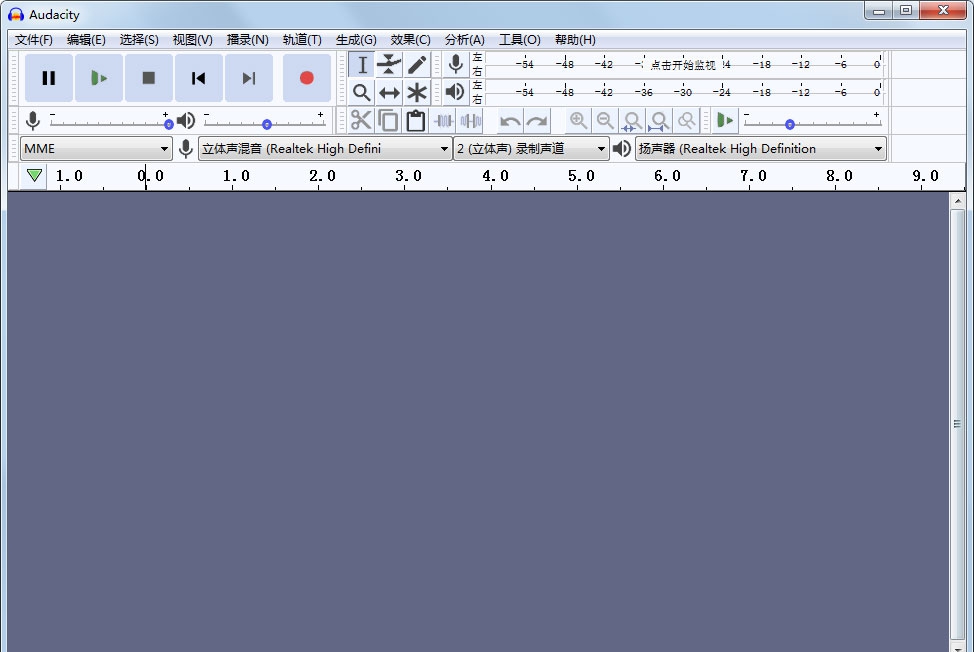
Task: Click the vertical scrollbar up arrow
Action: [x=957, y=201]
